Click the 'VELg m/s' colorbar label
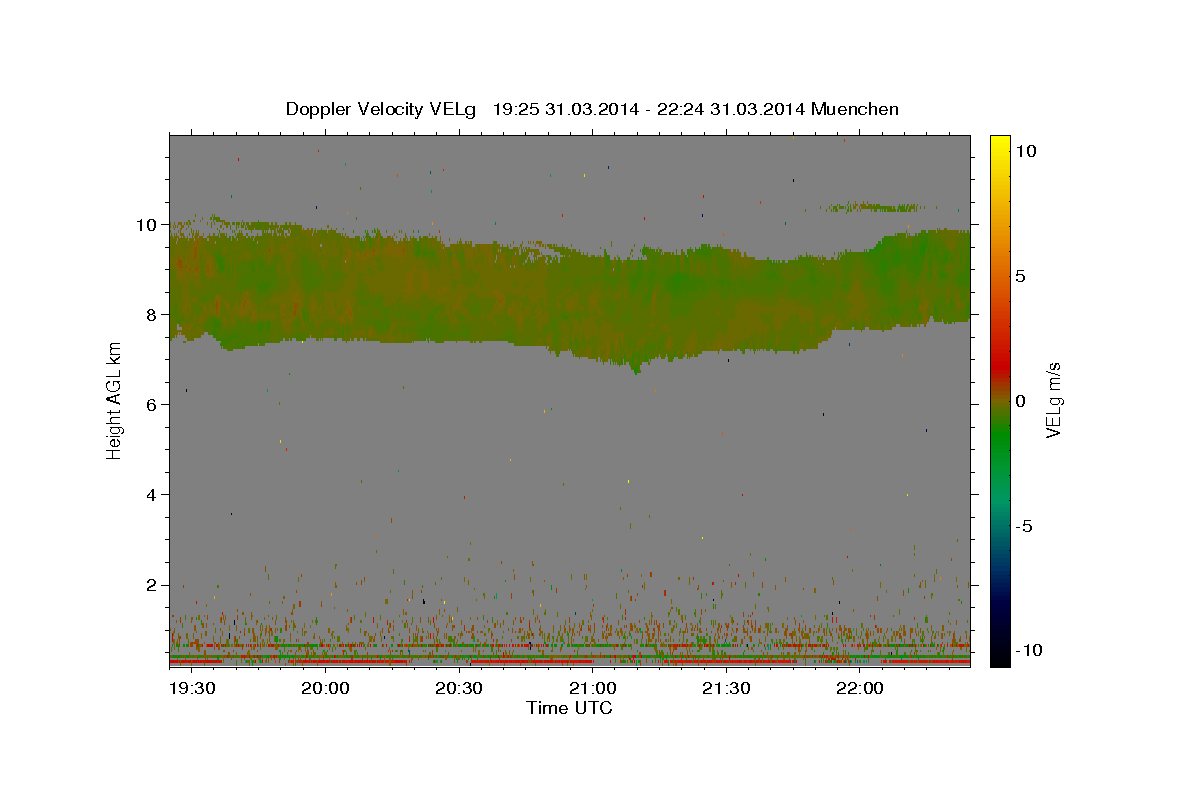 coord(1054,400)
